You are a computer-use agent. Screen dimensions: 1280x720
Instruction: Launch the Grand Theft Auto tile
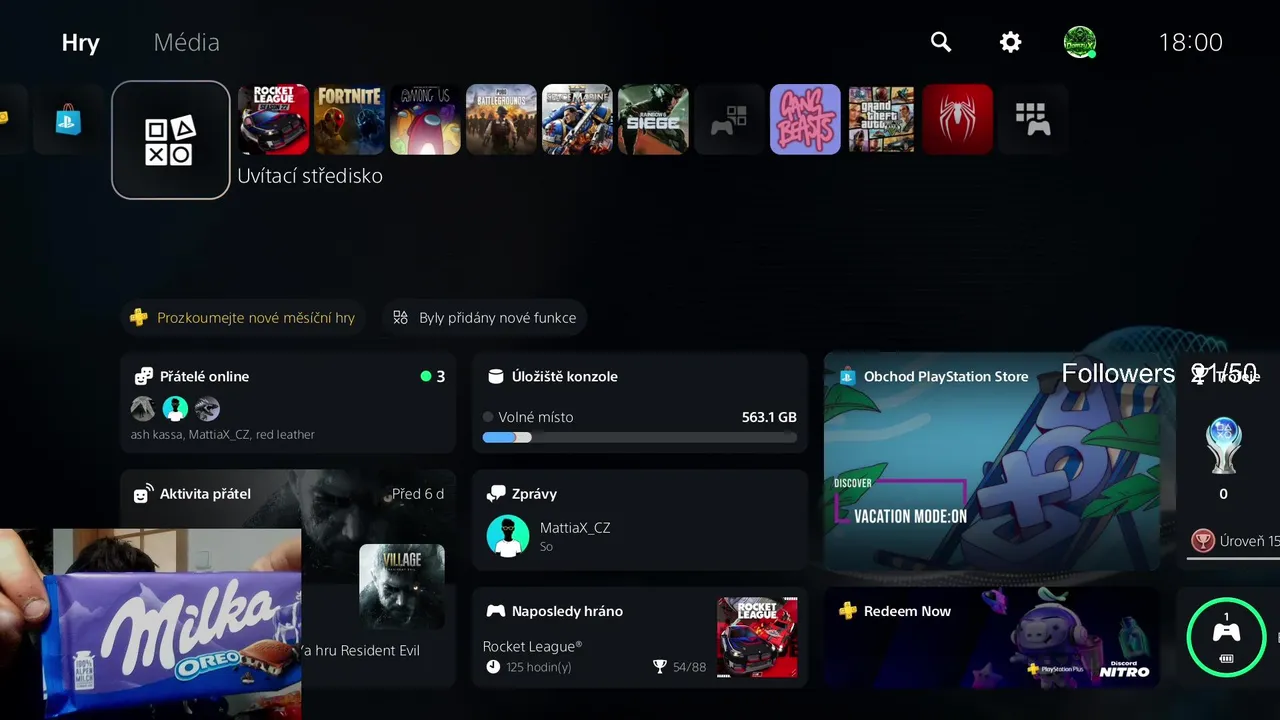[x=882, y=120]
